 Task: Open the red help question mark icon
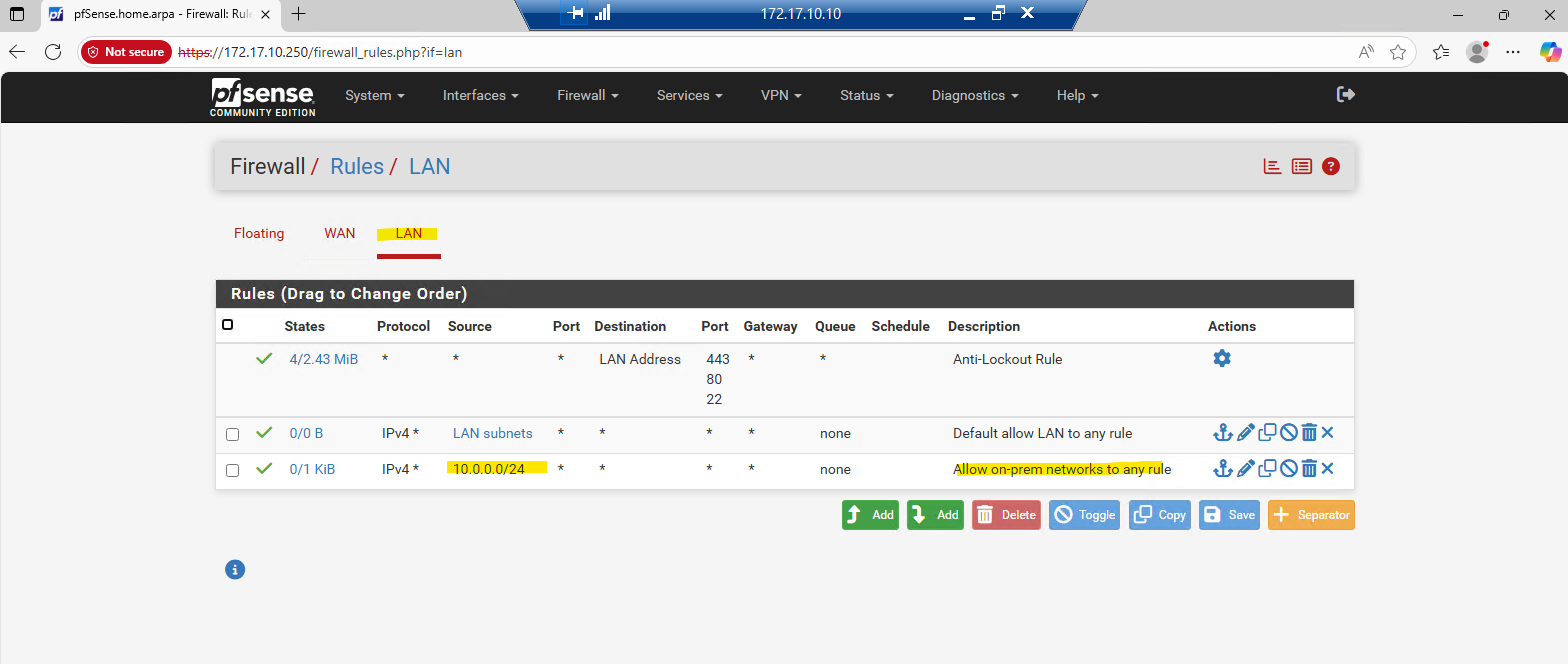click(x=1330, y=166)
